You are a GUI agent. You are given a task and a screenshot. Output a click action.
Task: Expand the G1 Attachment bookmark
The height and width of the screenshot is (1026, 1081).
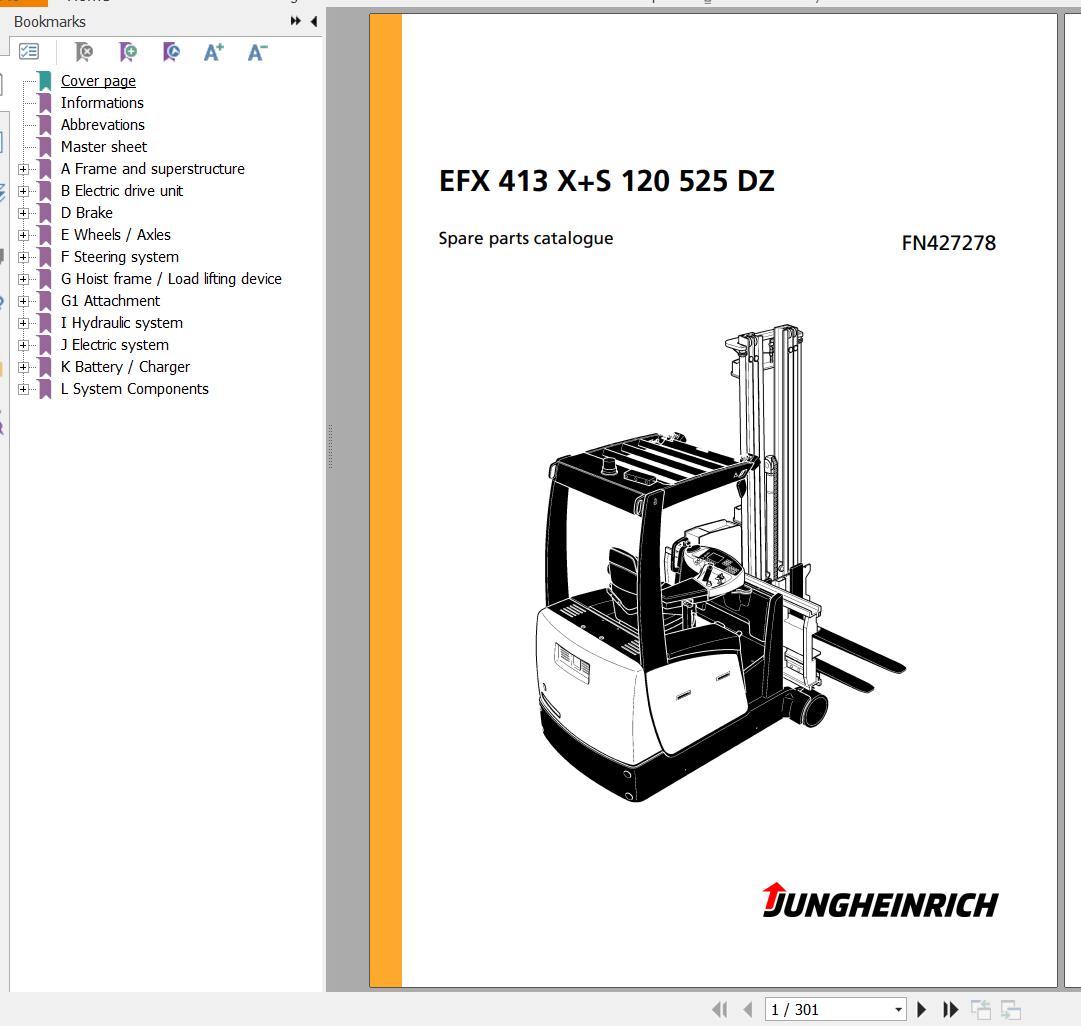[x=23, y=301]
